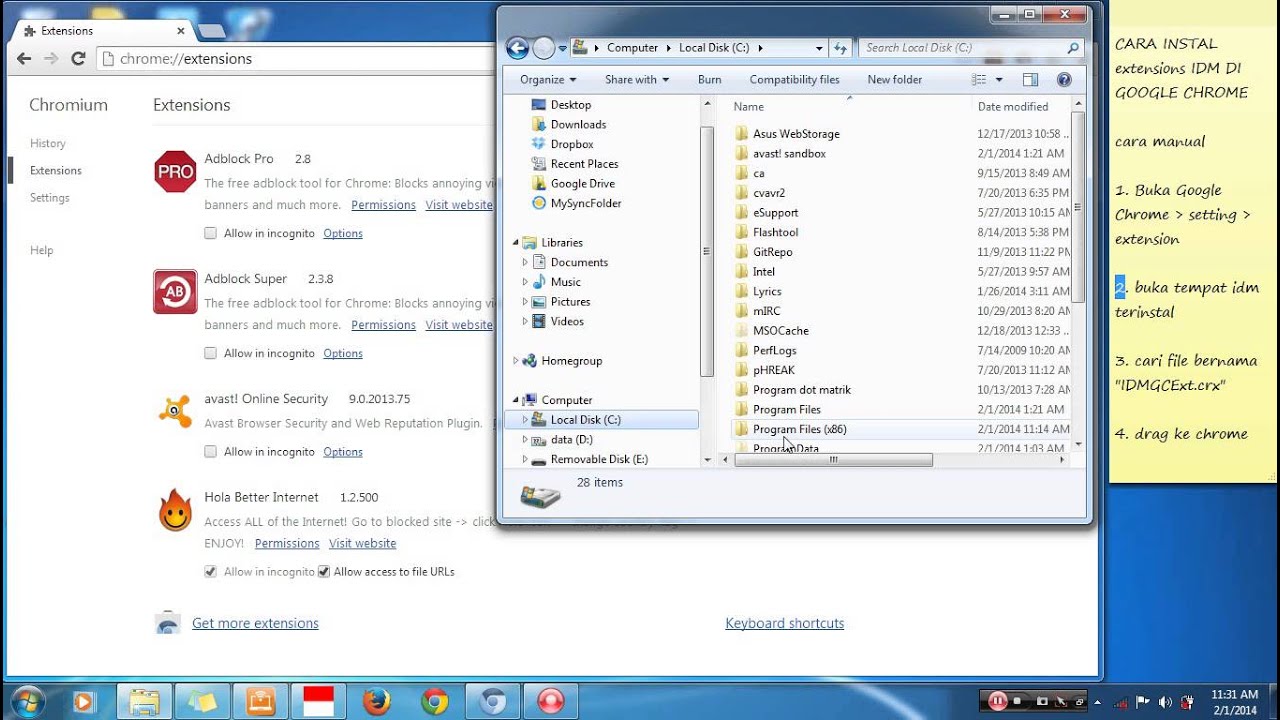Collapse the Computer tree node

point(516,400)
